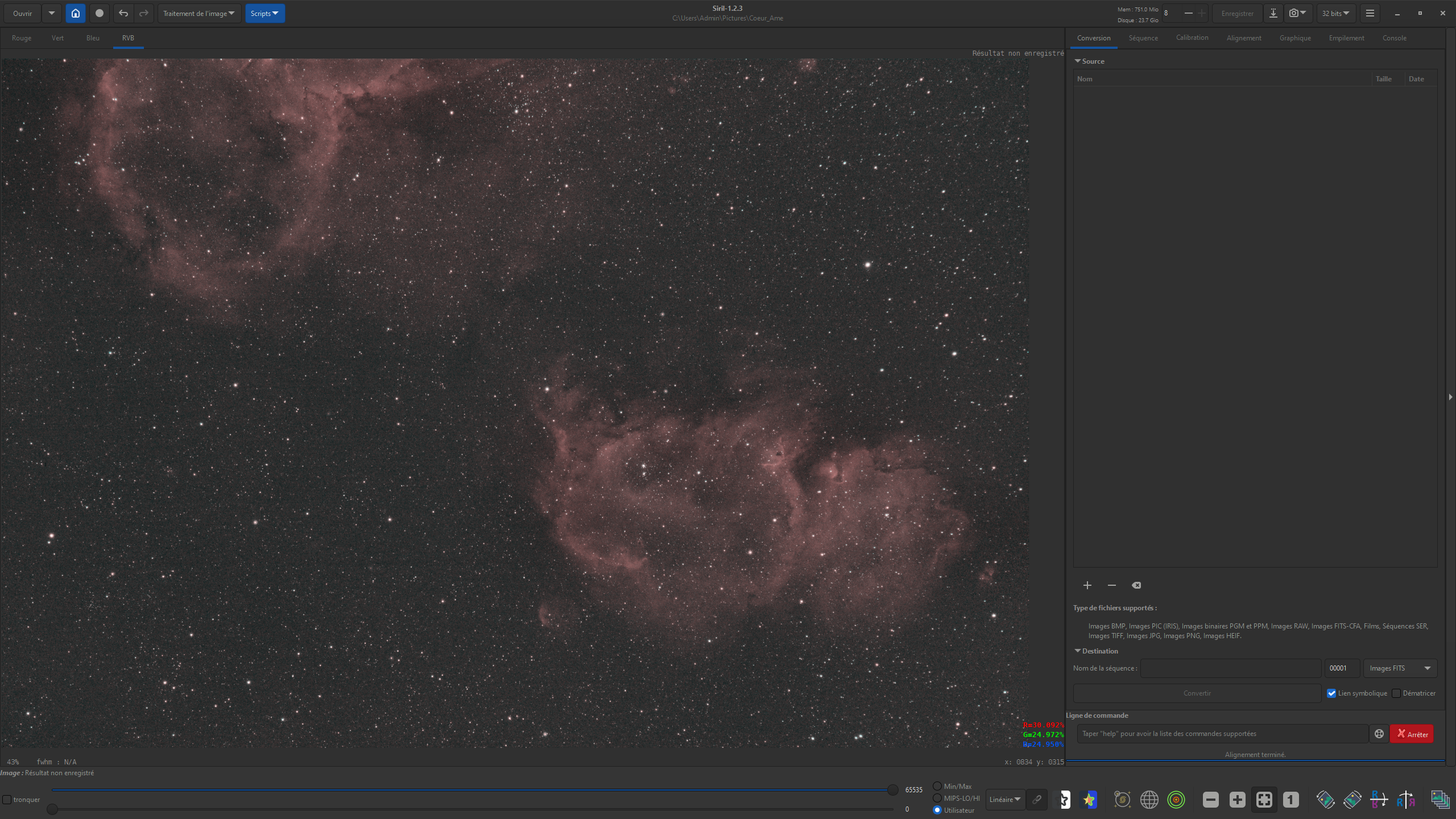Open the Alignement tab
The width and height of the screenshot is (1456, 819).
[1244, 38]
